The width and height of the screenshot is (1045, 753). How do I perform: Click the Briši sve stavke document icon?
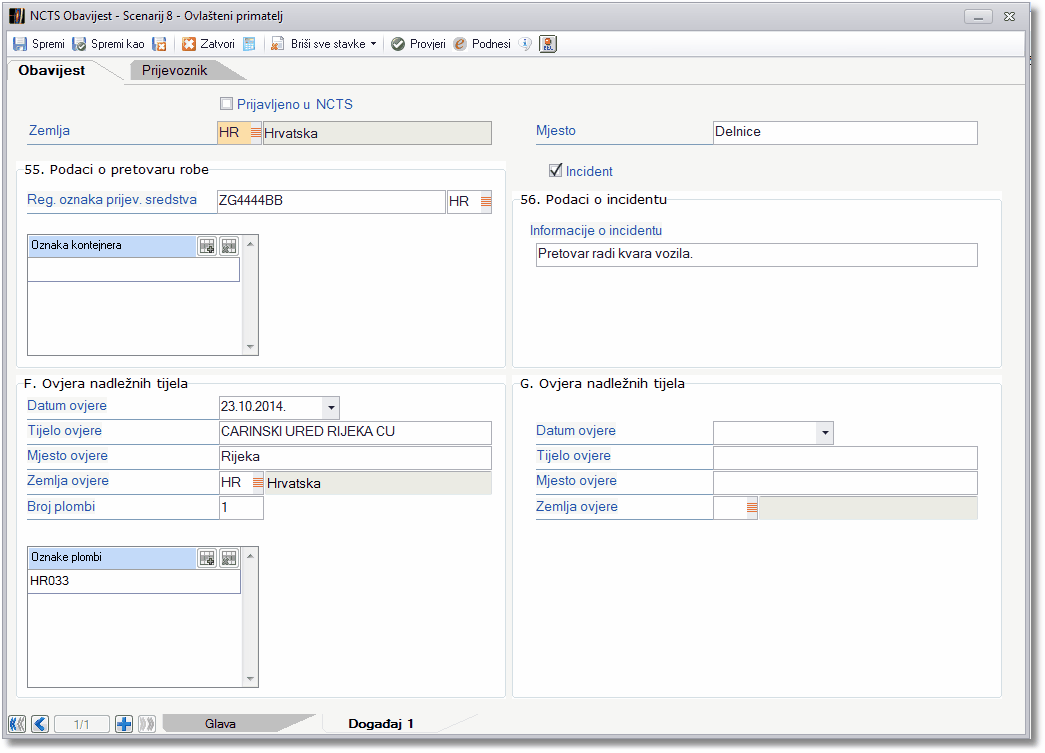point(277,44)
